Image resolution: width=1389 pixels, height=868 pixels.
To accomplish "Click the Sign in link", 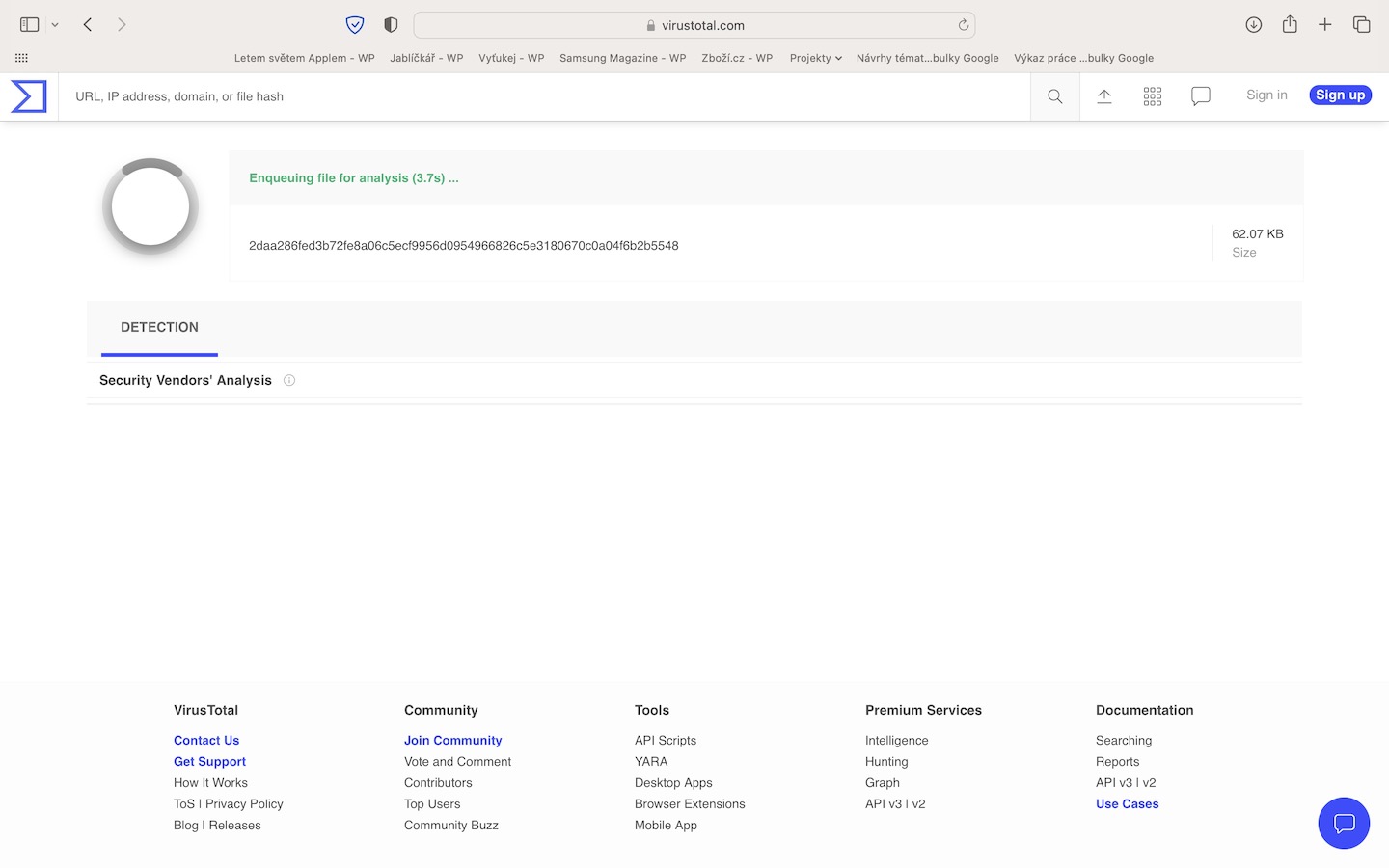I will tap(1266, 95).
